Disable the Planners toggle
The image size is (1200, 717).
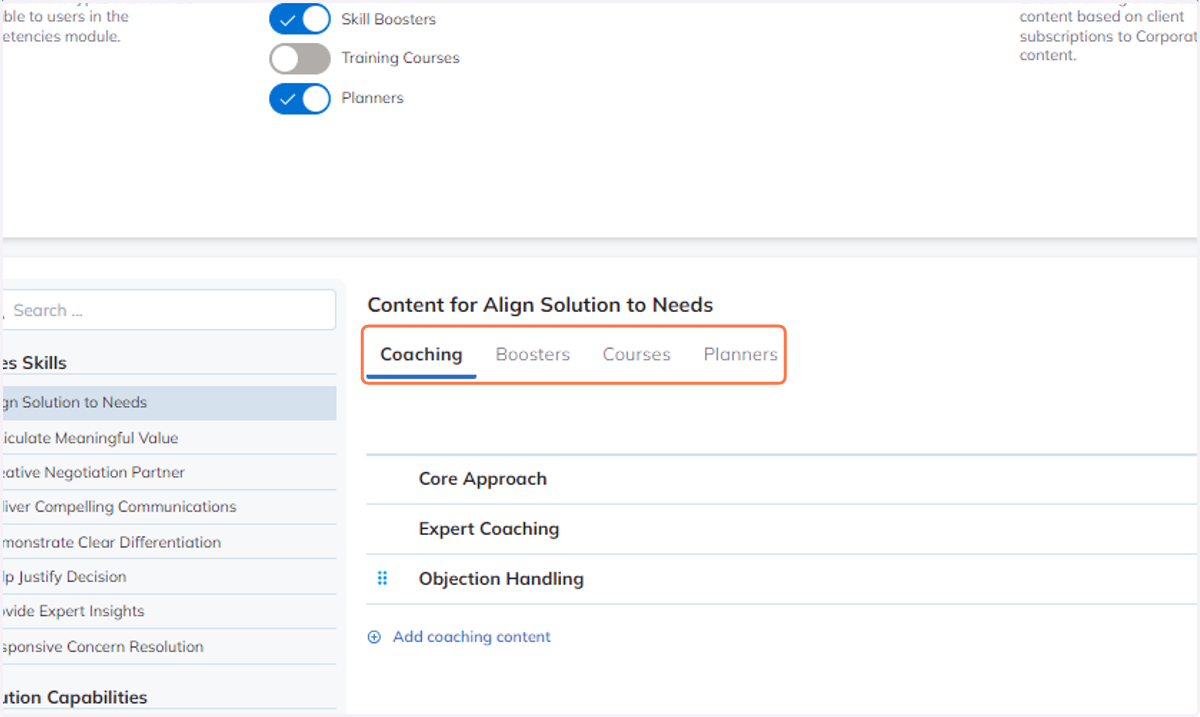tap(299, 98)
